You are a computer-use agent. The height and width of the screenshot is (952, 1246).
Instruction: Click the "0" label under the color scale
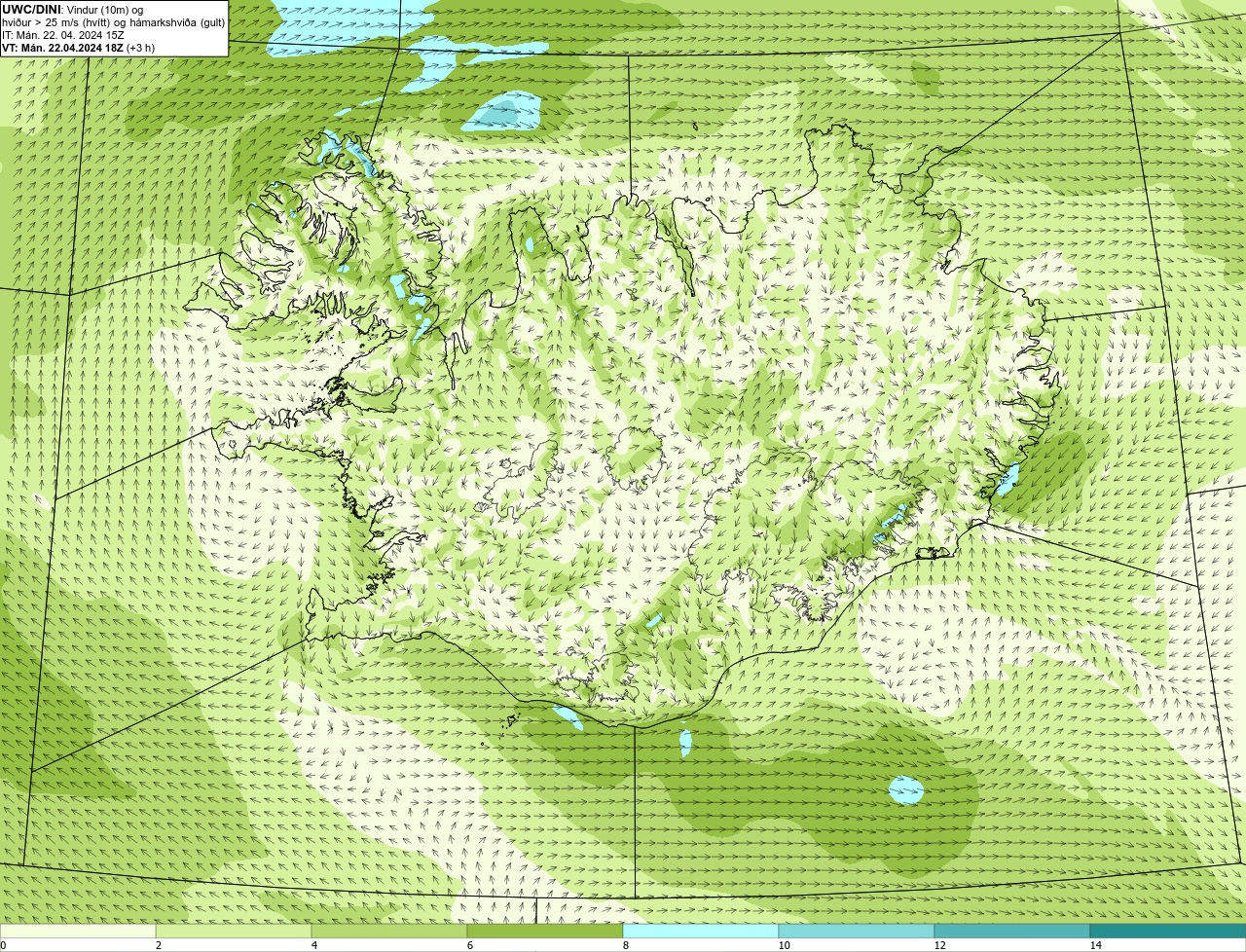3,945
